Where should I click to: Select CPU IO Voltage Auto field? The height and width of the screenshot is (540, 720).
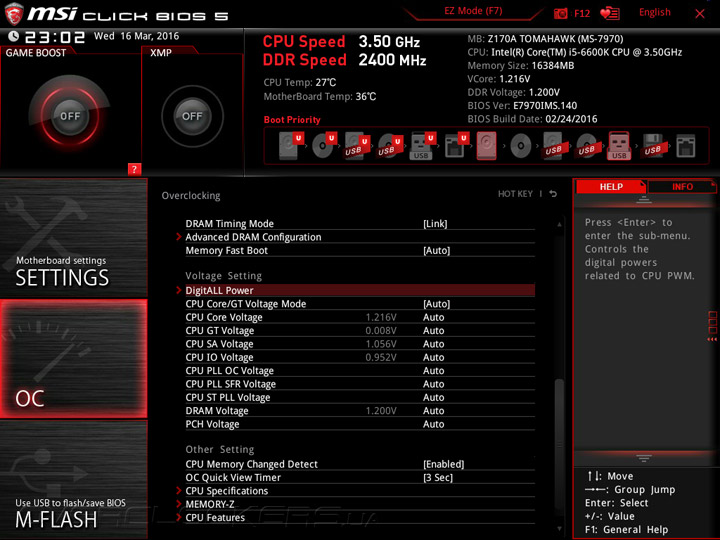(433, 357)
